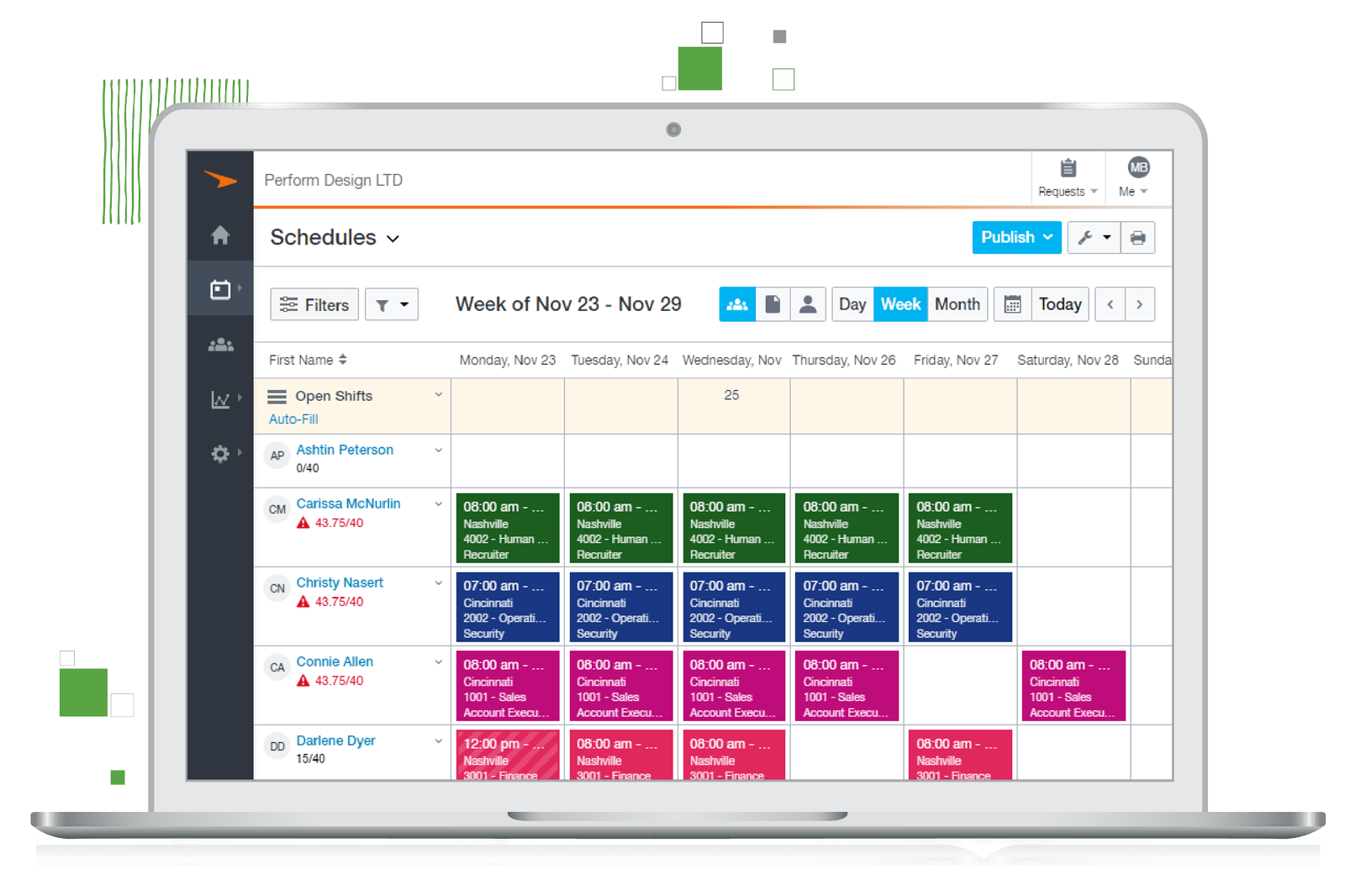Image resolution: width=1345 pixels, height=896 pixels.
Task: Open the calendar date picker icon
Action: click(1012, 304)
